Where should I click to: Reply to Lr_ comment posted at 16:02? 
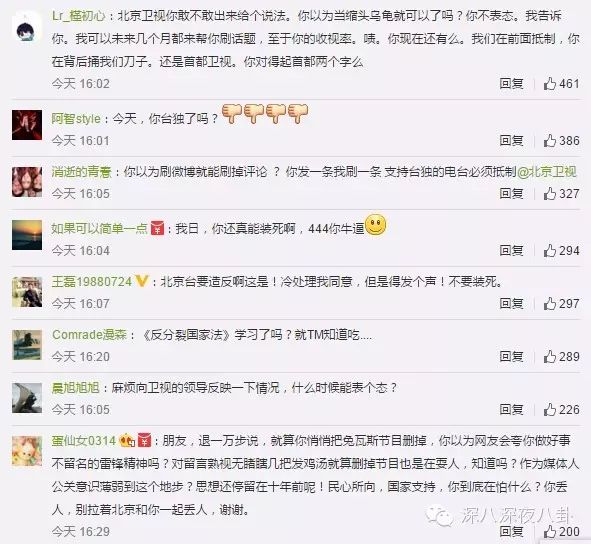point(511,83)
